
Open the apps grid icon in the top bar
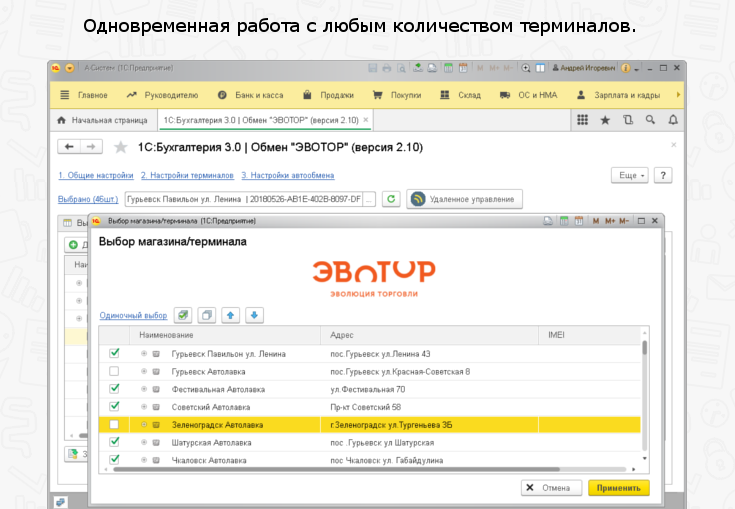pos(582,120)
